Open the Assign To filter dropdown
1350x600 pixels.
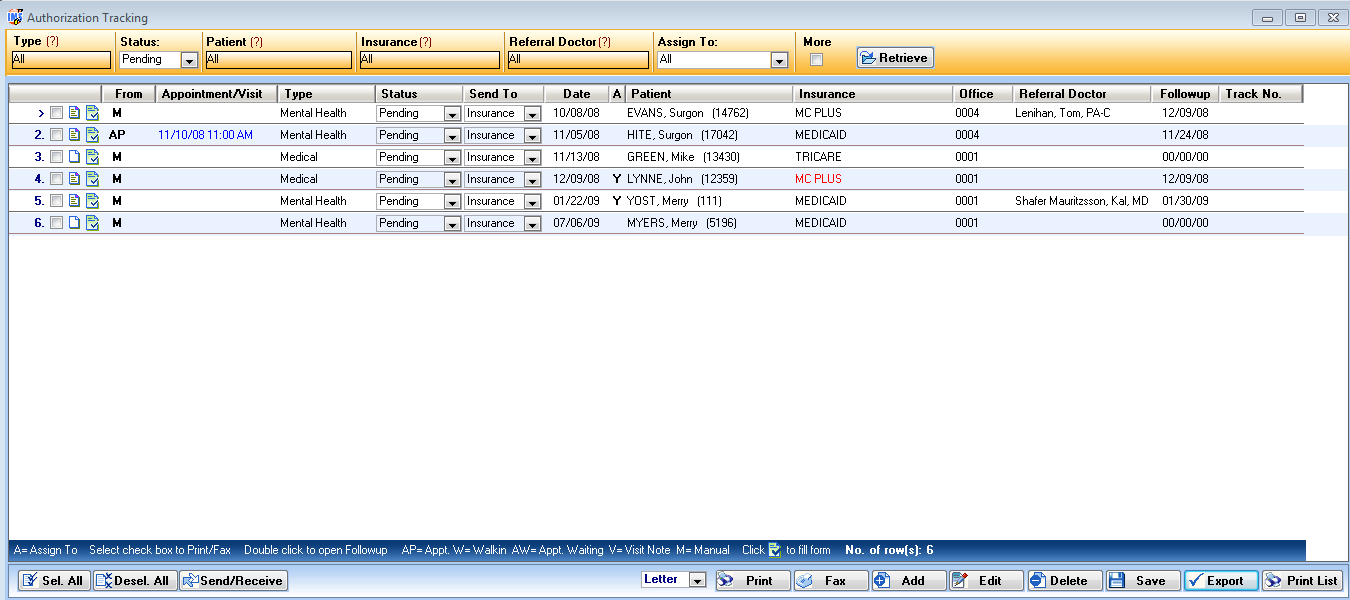[x=779, y=60]
